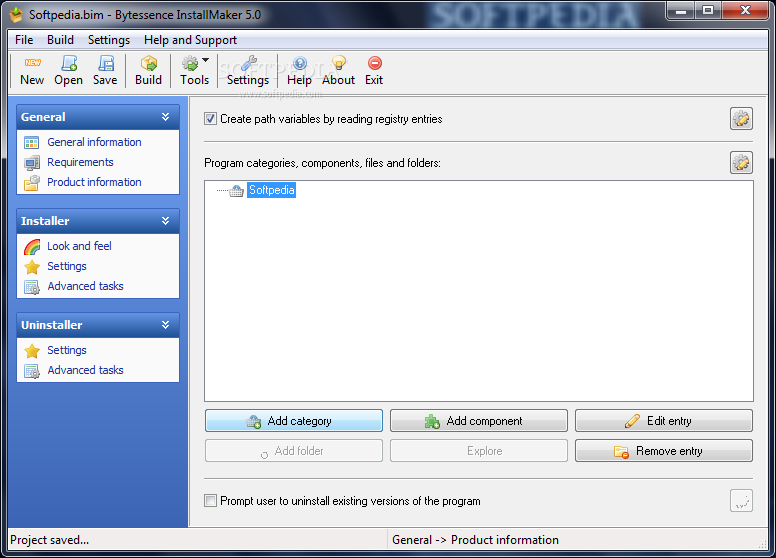Click the Softpedia basket icon in tree
Viewport: 776px width, 558px height.
[237, 190]
